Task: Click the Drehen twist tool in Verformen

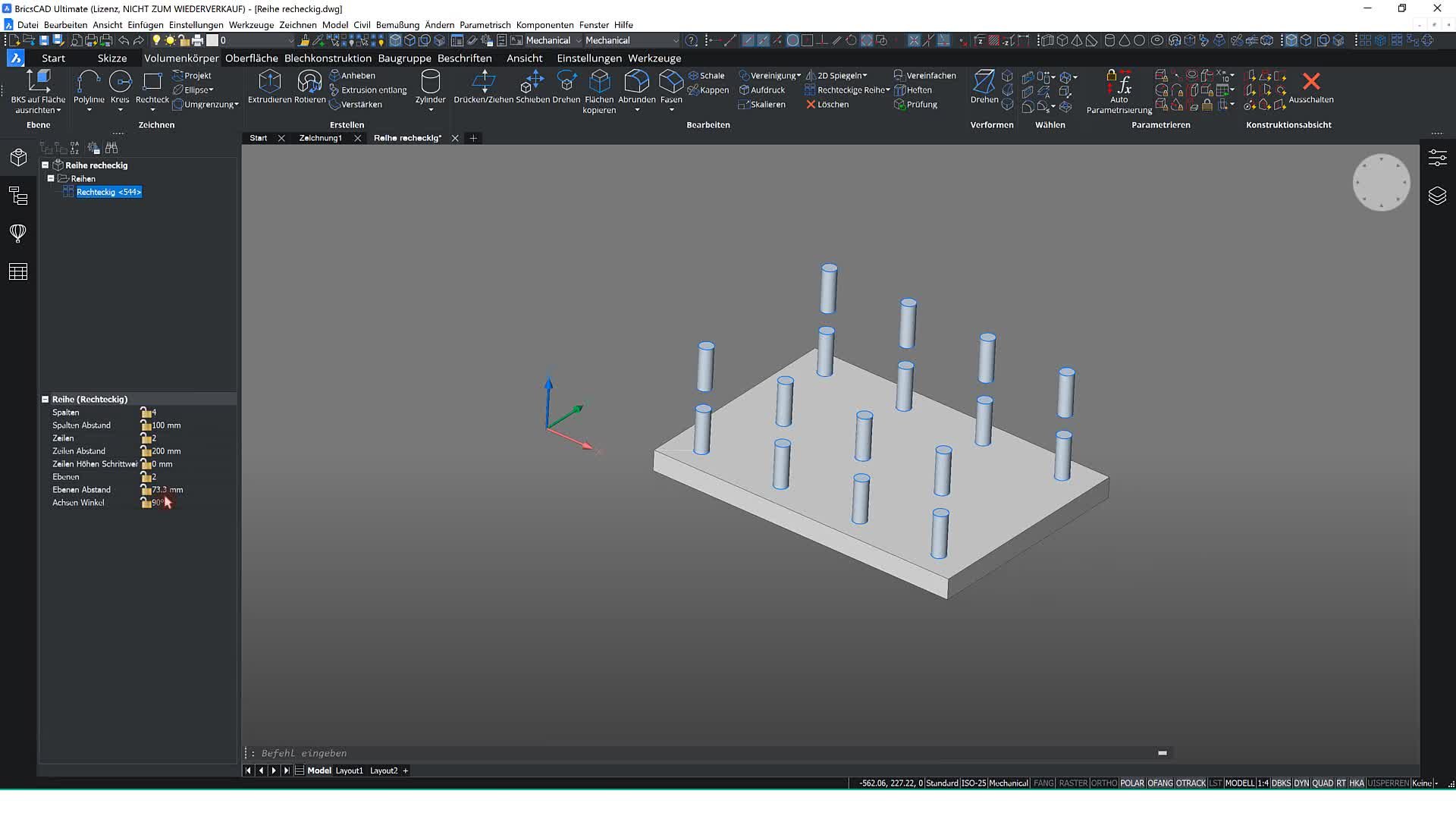Action: tap(984, 87)
